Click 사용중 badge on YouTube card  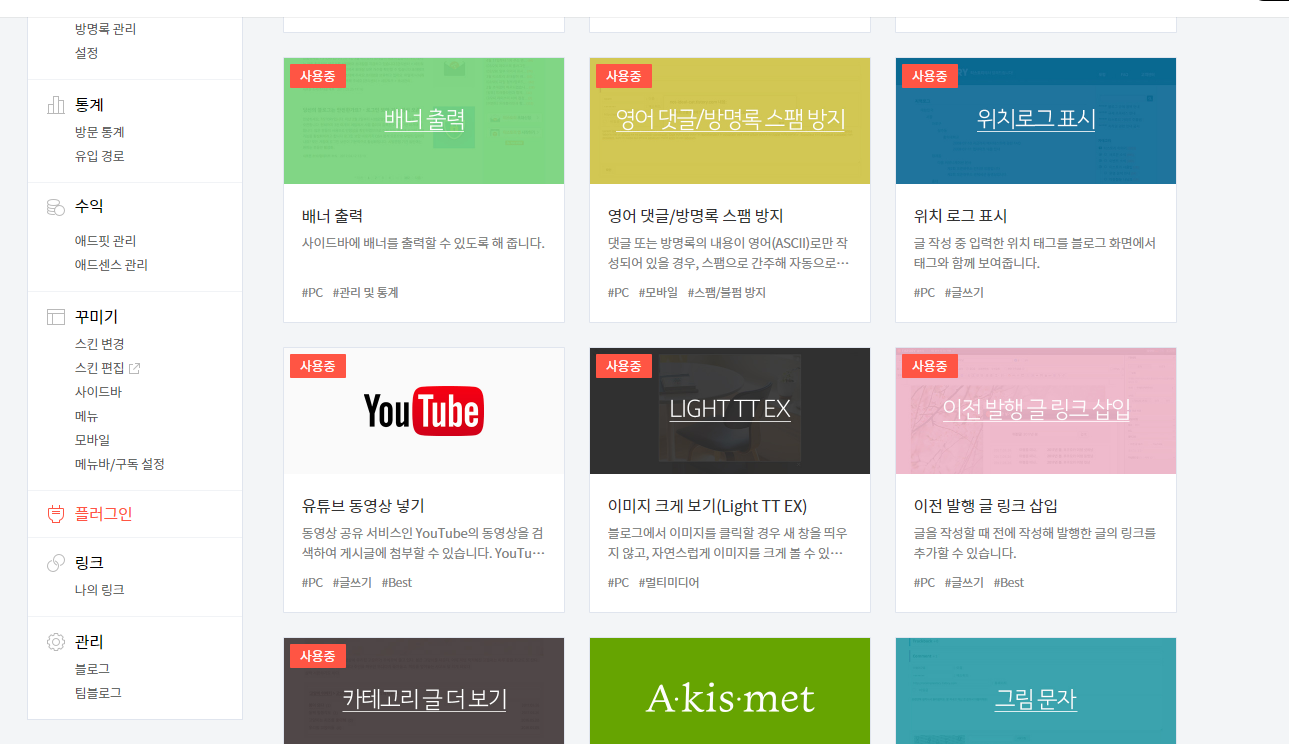[x=318, y=366]
